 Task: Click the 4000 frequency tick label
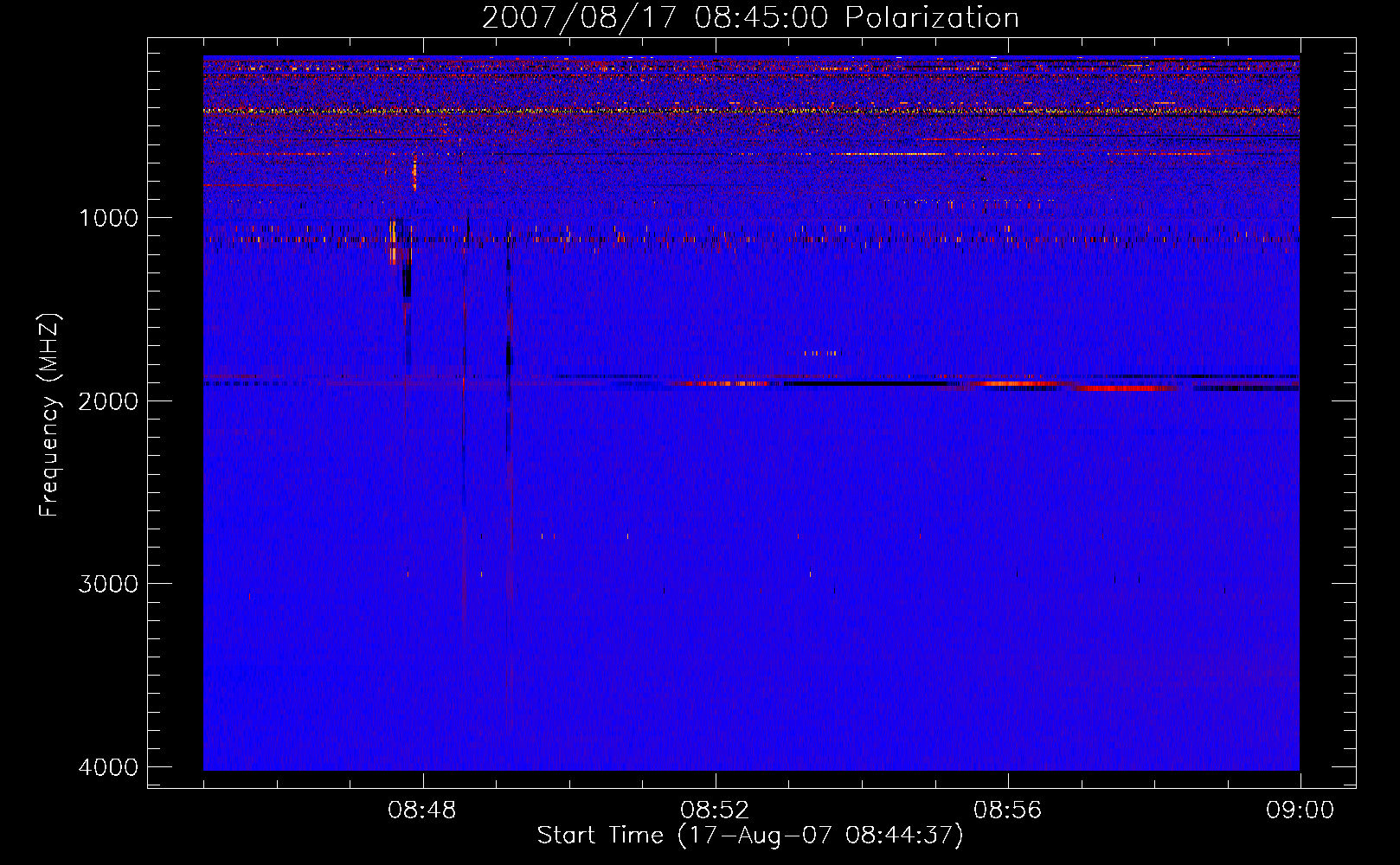click(x=108, y=767)
